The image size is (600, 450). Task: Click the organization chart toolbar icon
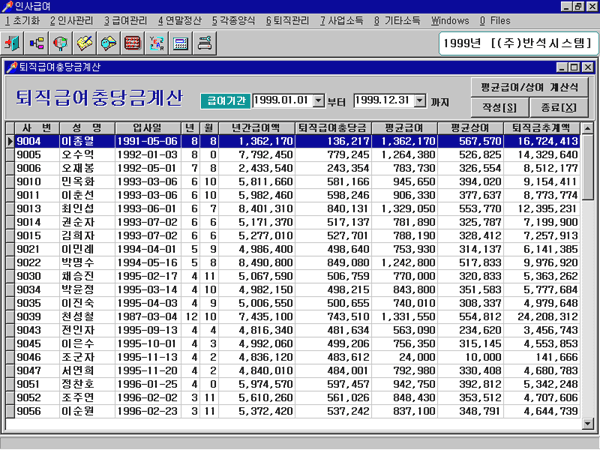[37, 45]
